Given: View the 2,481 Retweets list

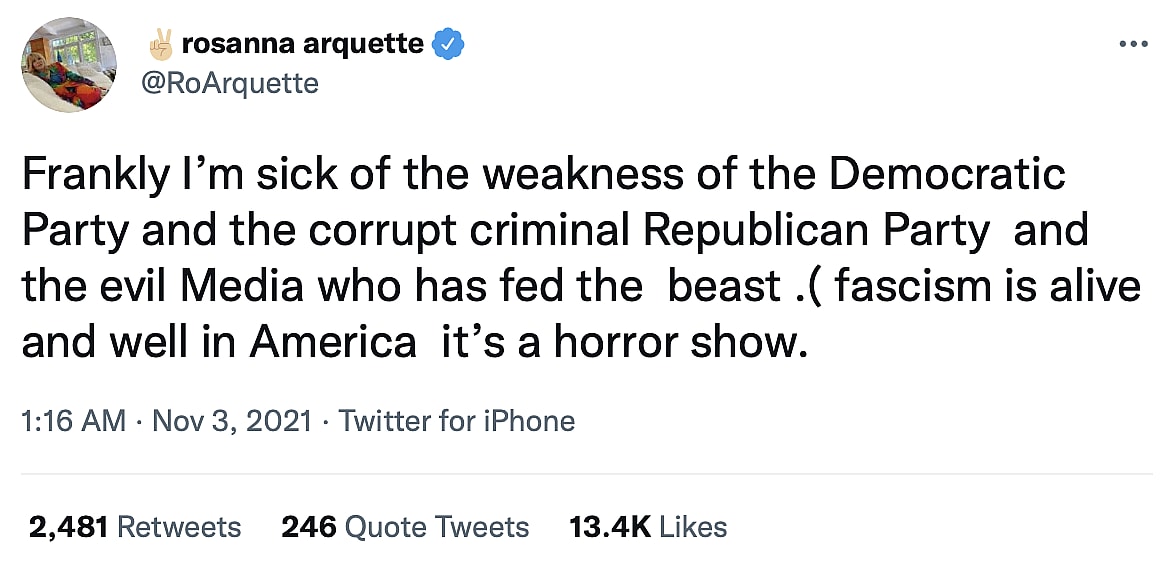Looking at the screenshot, I should (135, 527).
